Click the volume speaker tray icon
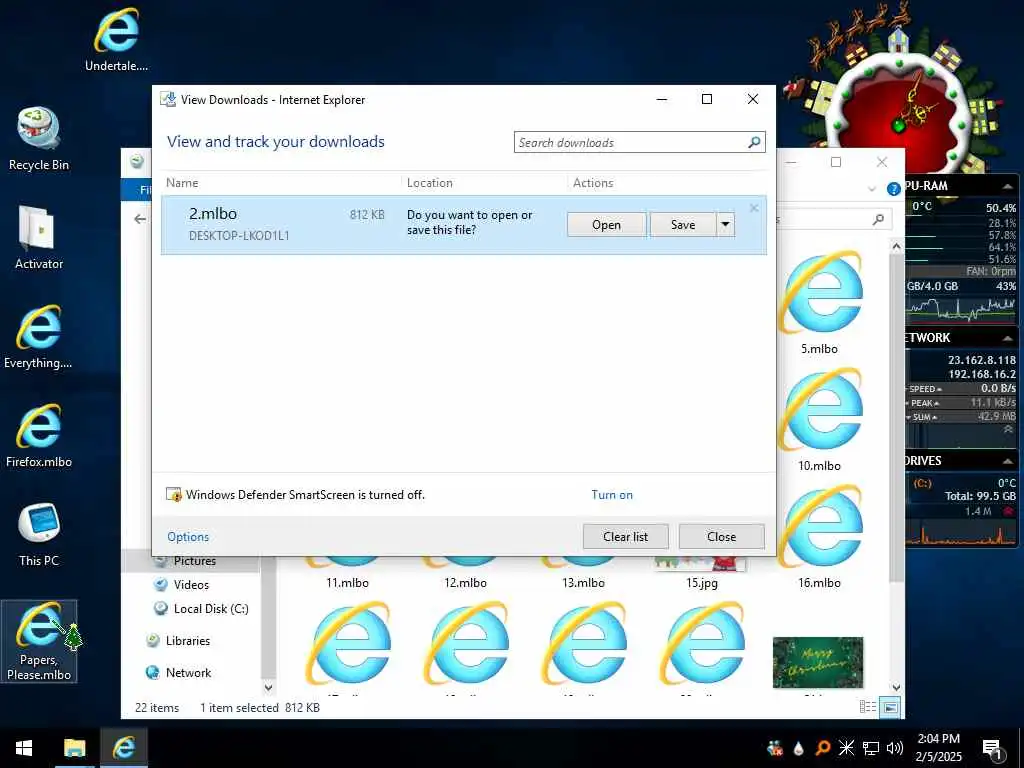This screenshot has height=768, width=1024. click(x=895, y=748)
